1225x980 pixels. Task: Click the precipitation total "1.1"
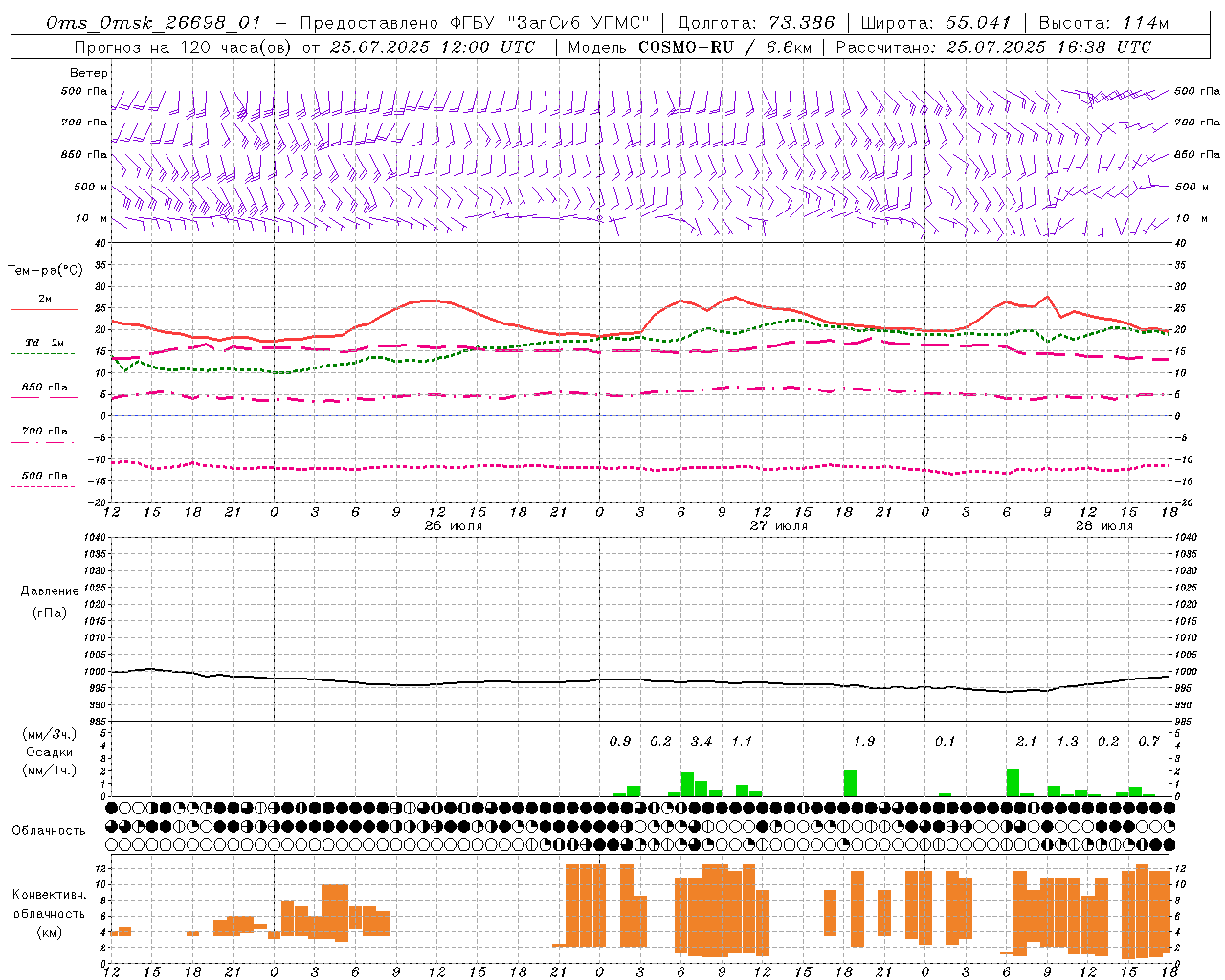[742, 741]
